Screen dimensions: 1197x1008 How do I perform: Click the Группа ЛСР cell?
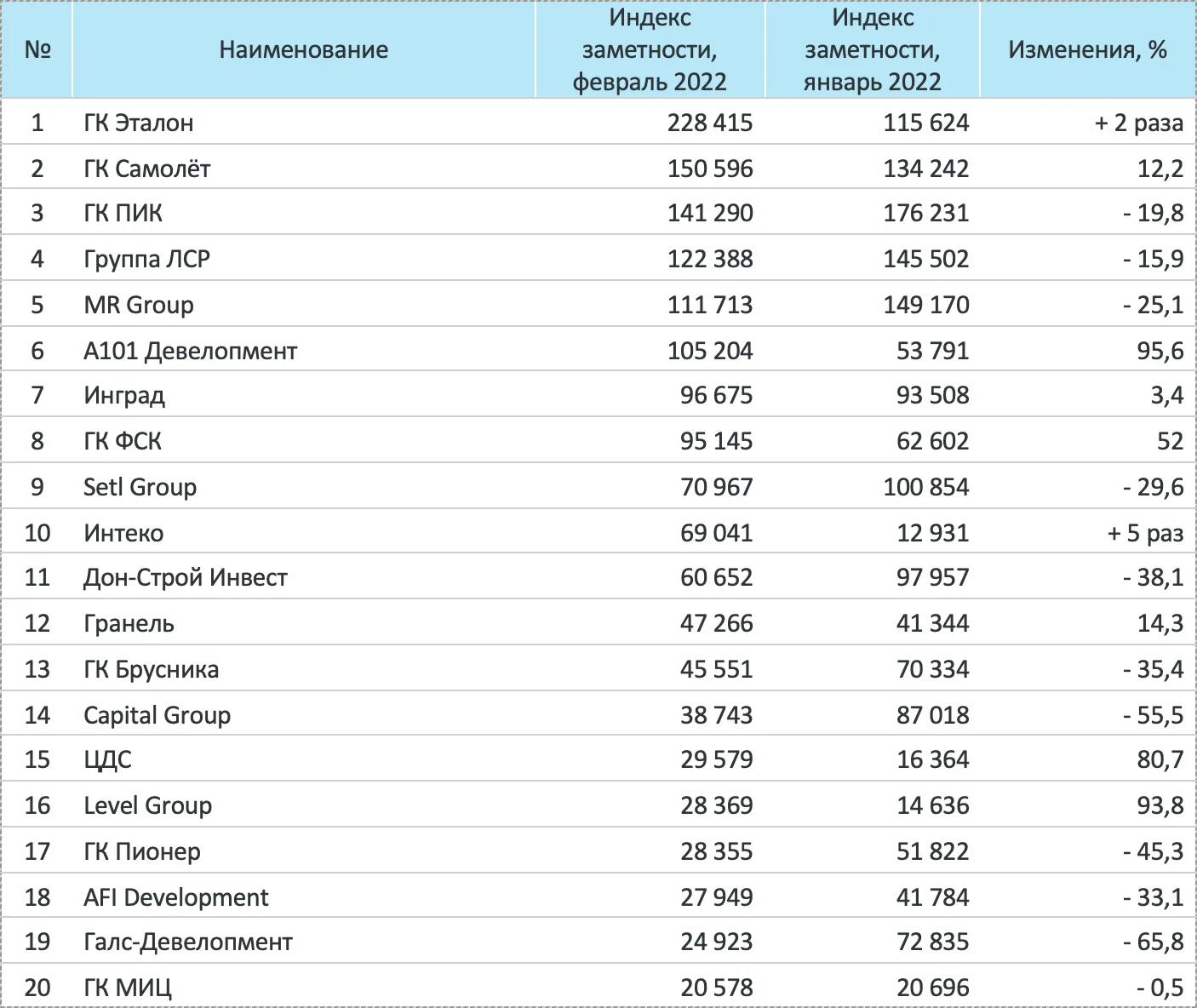[x=146, y=259]
